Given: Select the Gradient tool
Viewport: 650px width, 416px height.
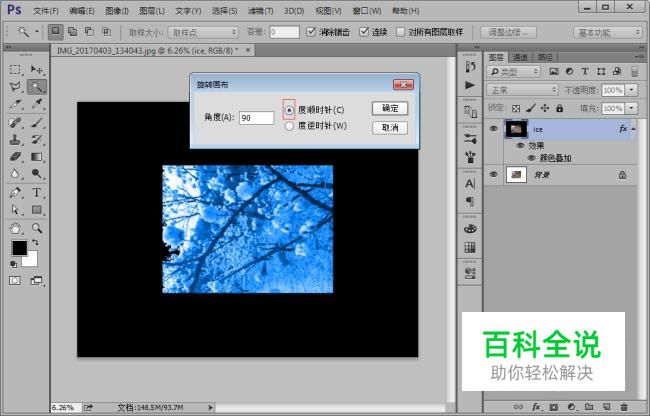Looking at the screenshot, I should point(37,157).
